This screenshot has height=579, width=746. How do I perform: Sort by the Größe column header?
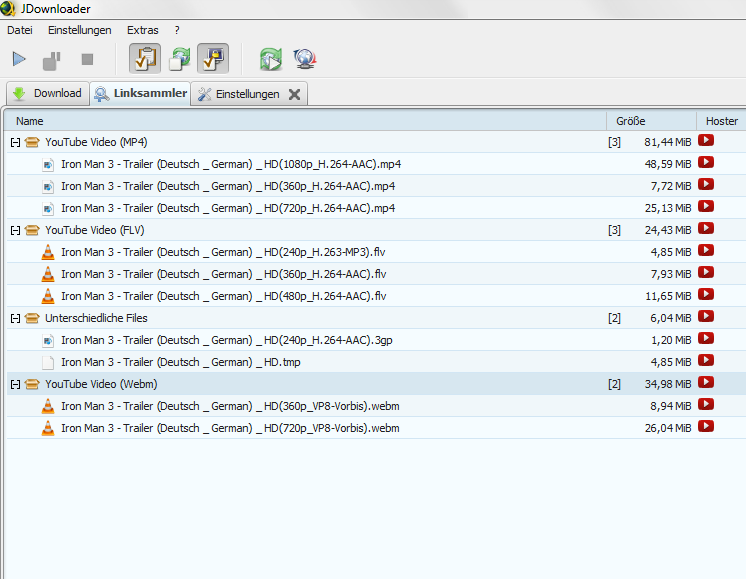(x=651, y=121)
